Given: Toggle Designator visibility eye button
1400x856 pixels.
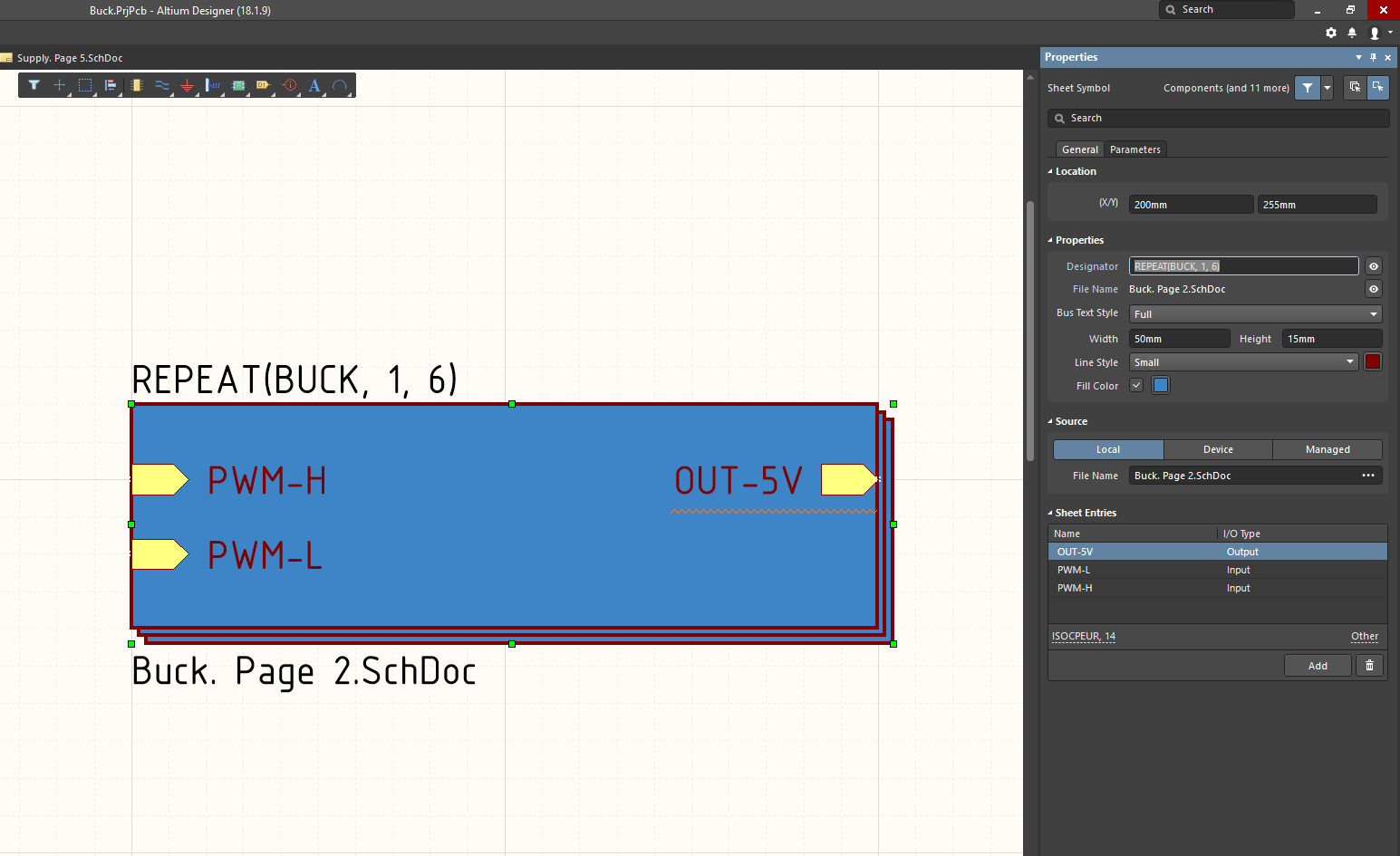Looking at the screenshot, I should (x=1374, y=266).
